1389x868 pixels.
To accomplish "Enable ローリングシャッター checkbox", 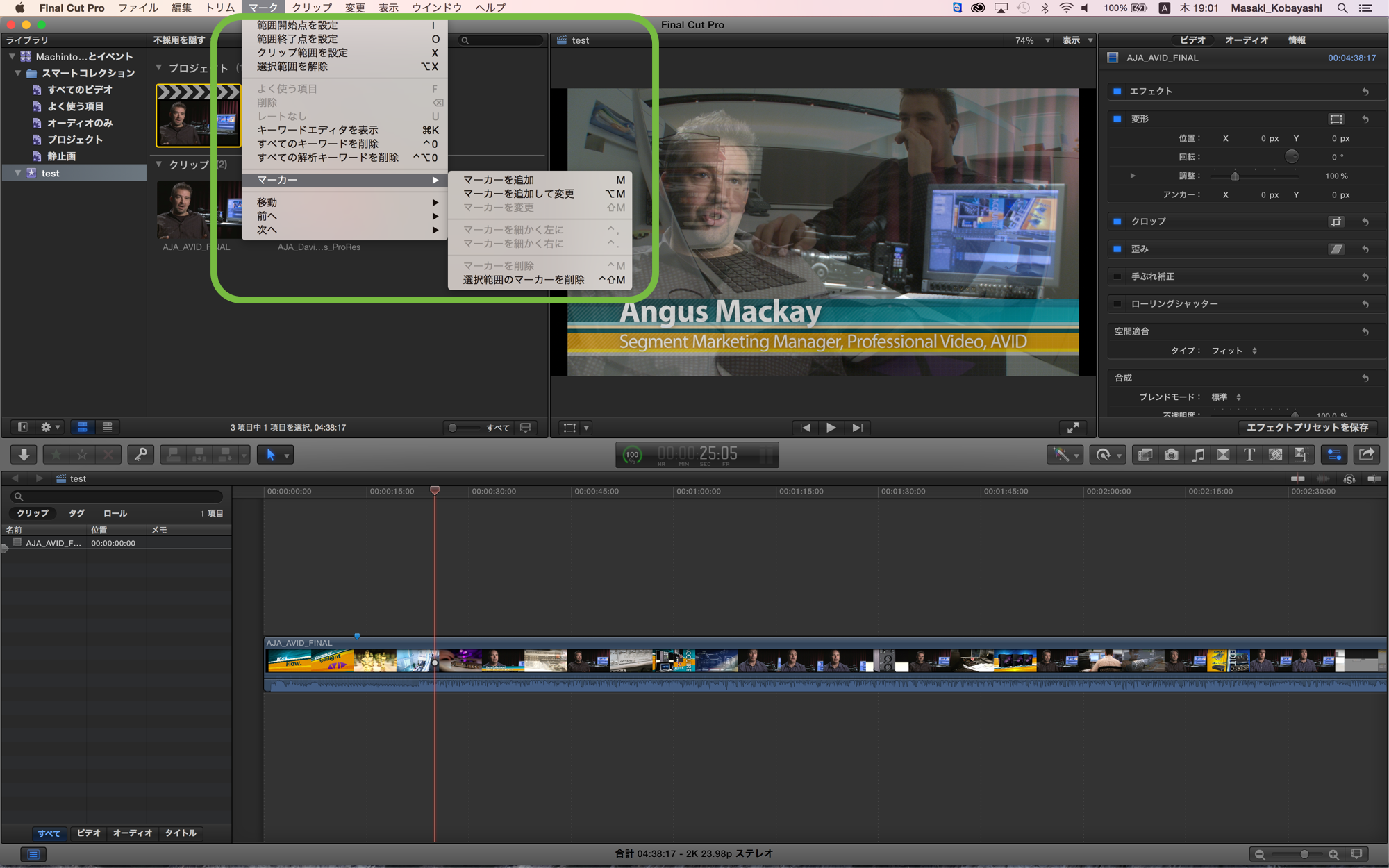I will (x=1117, y=303).
